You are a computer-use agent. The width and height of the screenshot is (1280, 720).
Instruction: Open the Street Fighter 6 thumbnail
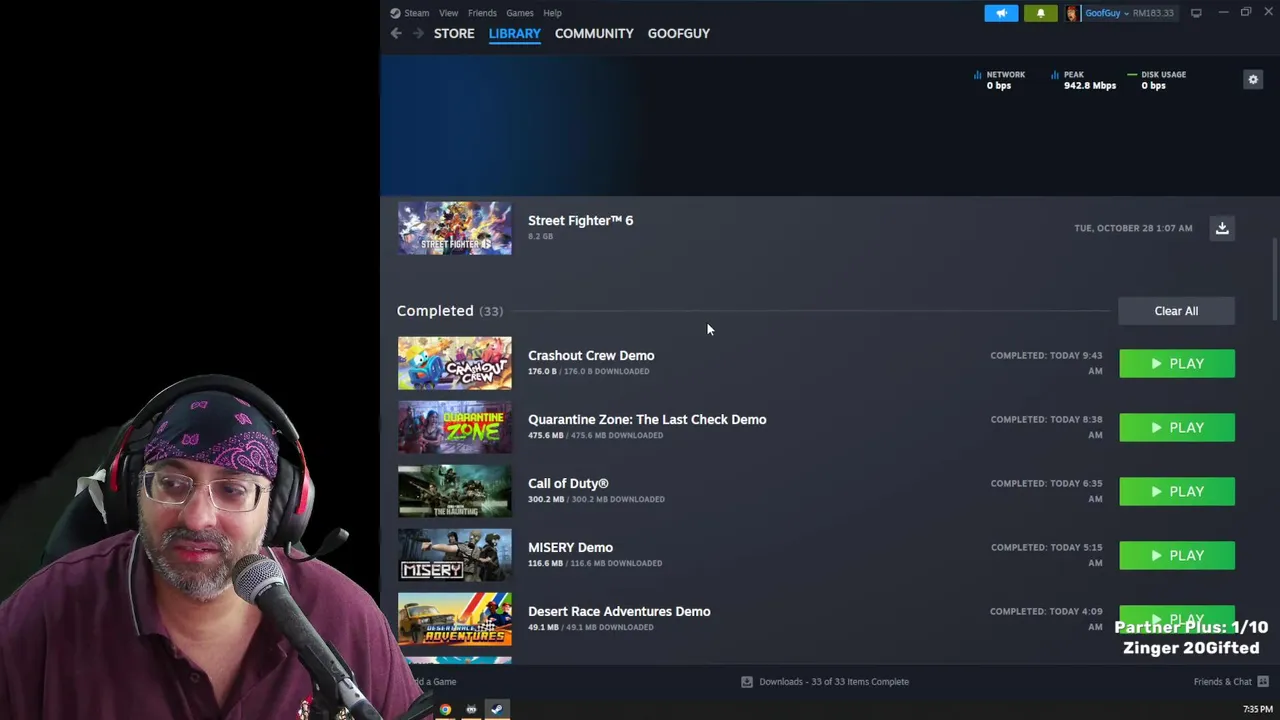(x=454, y=228)
